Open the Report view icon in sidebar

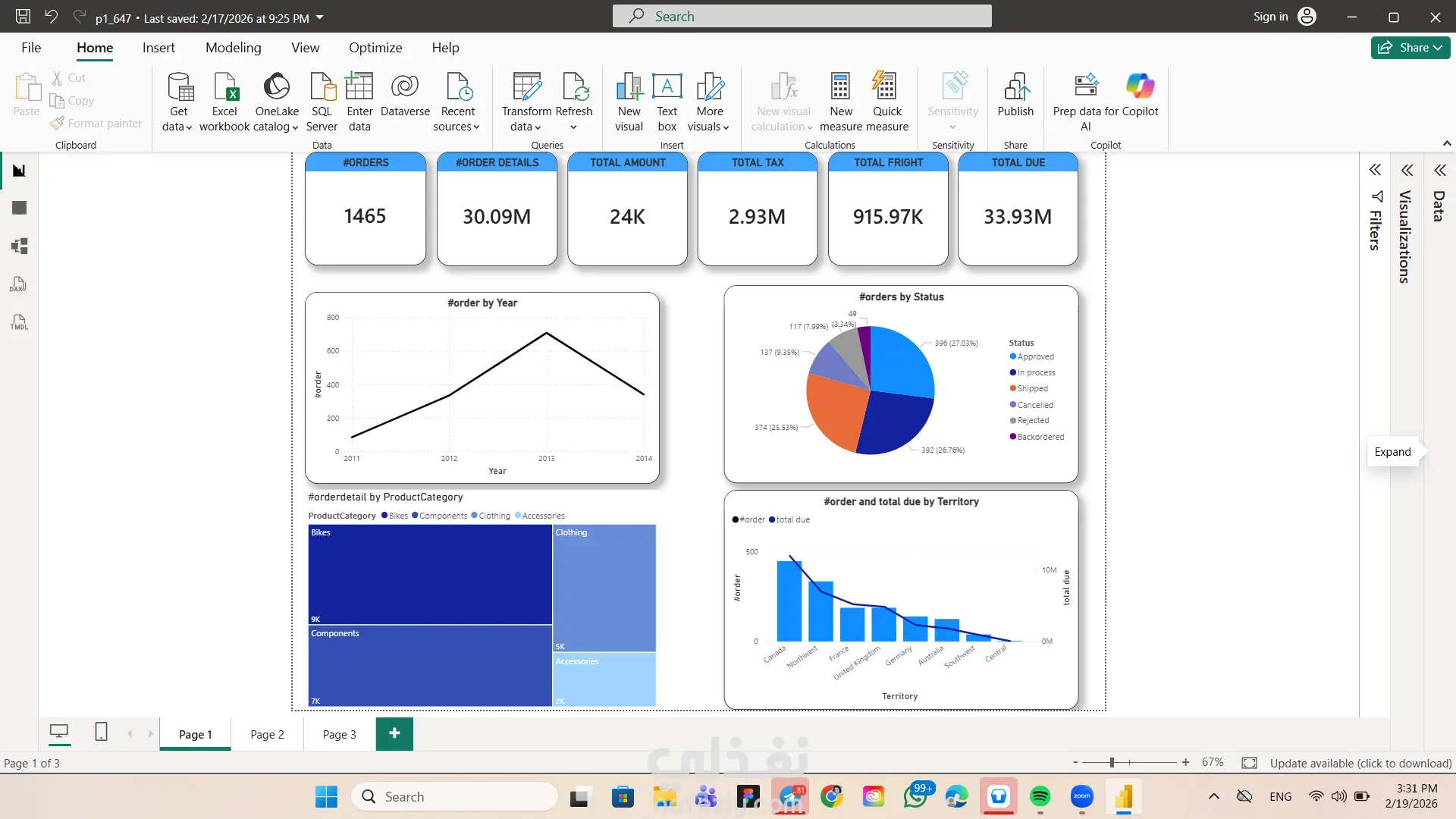pyautogui.click(x=19, y=171)
